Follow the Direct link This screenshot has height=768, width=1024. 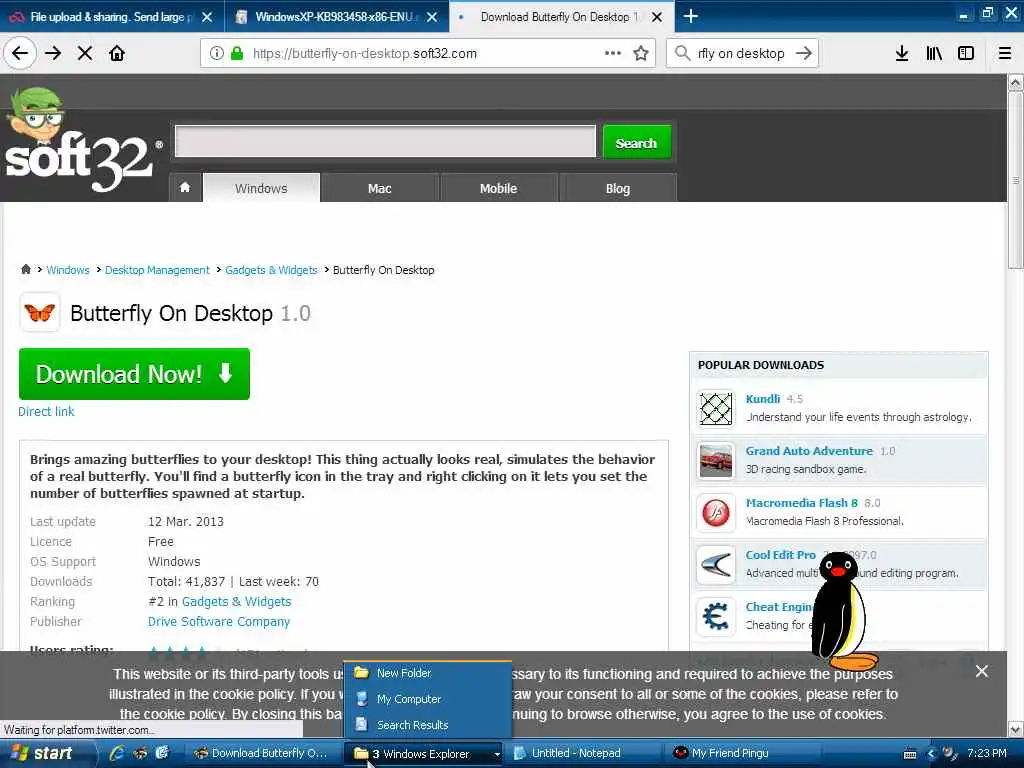point(46,411)
